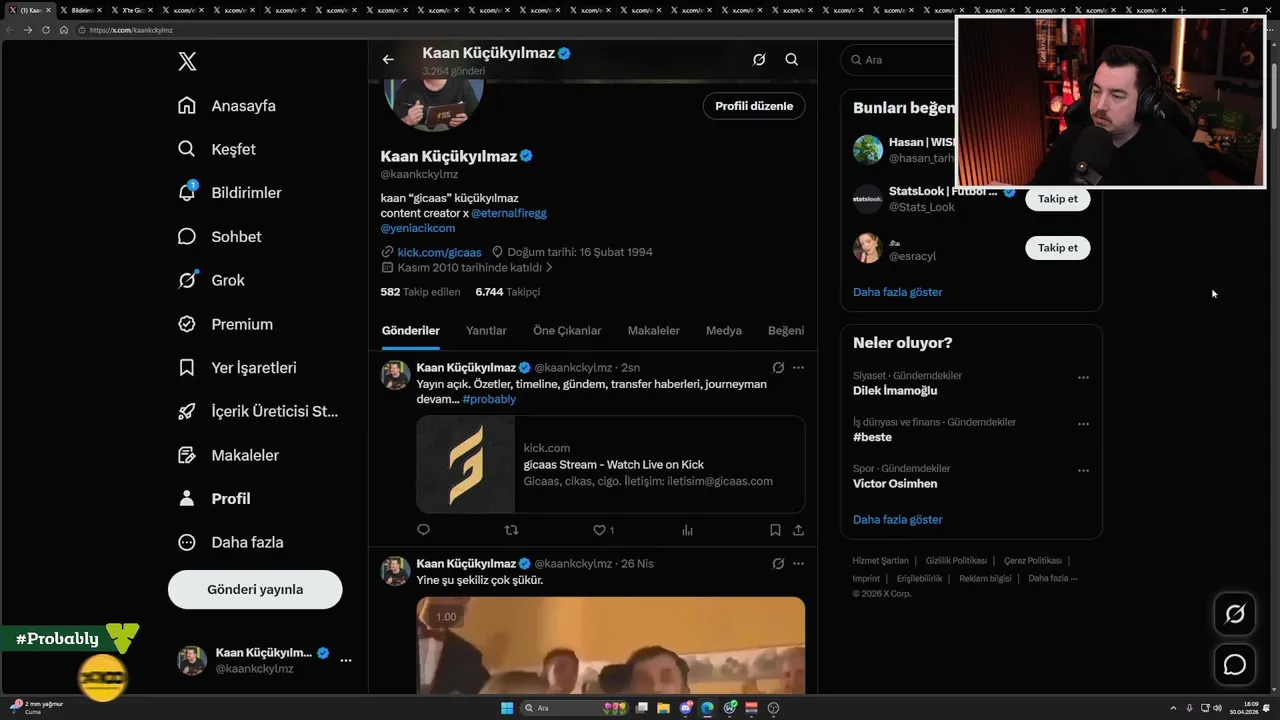Click the Ara search input field
Viewport: 1280px width, 720px height.
pos(900,60)
